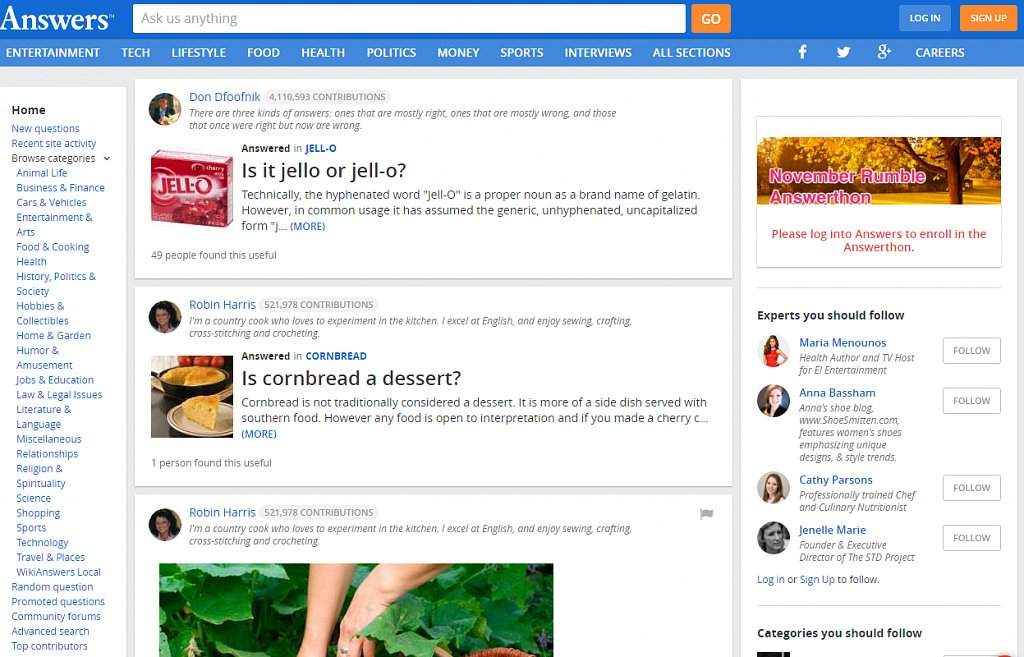This screenshot has width=1024, height=657.
Task: Click the orange GO button
Action: click(711, 18)
